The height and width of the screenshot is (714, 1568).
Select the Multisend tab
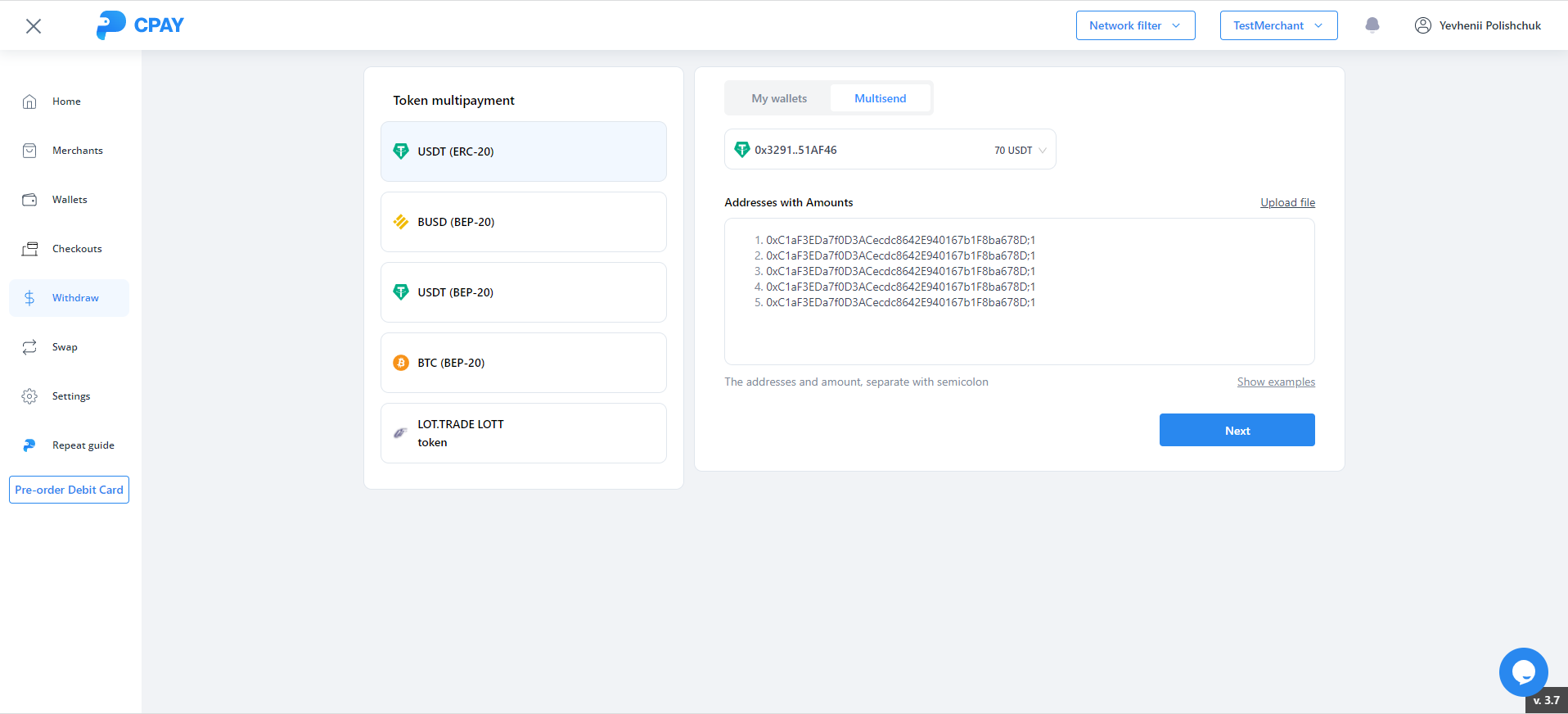coord(880,98)
